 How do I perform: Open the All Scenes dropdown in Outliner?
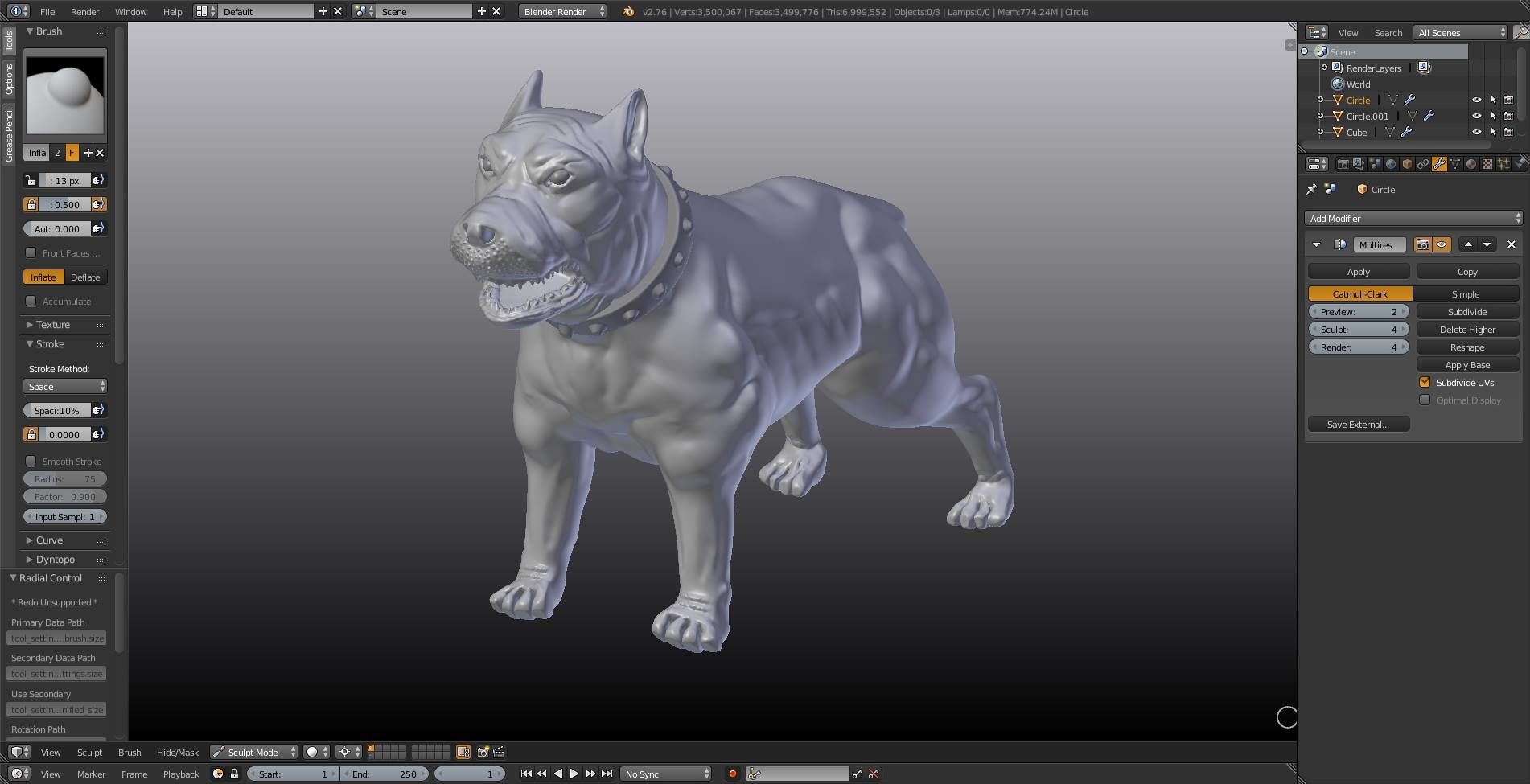point(1459,32)
